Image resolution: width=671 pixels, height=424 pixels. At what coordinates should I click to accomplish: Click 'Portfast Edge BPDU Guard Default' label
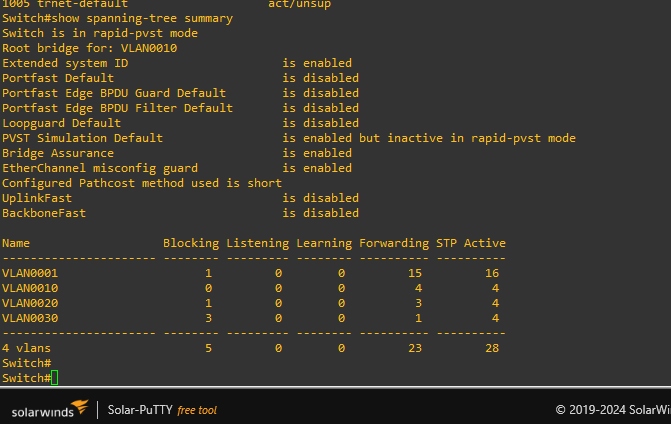point(114,93)
